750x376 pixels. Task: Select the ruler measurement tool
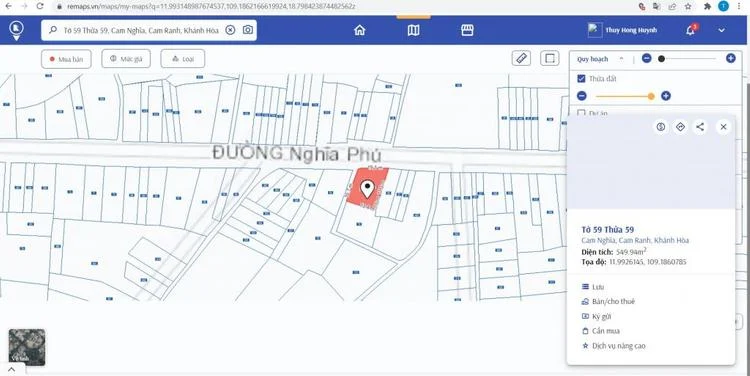[521, 59]
